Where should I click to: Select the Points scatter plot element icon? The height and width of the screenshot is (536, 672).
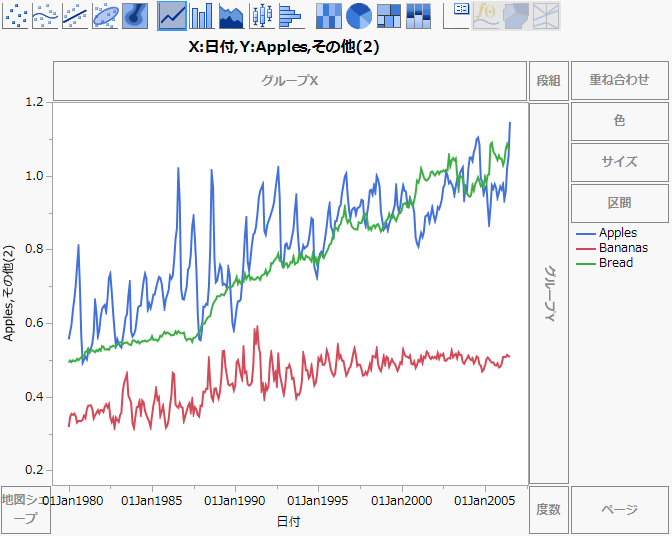click(x=16, y=15)
